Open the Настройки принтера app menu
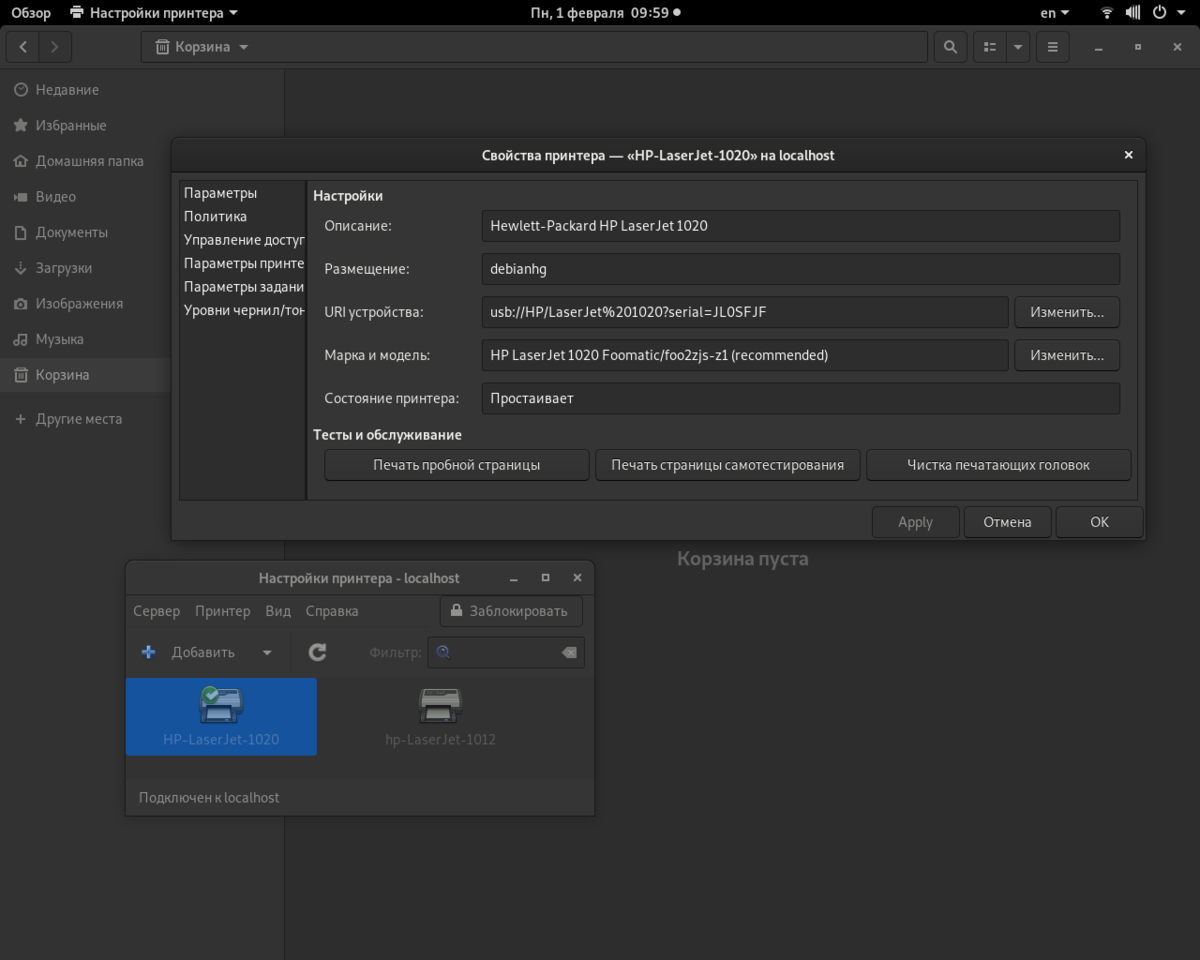The width and height of the screenshot is (1200, 960). 154,13
